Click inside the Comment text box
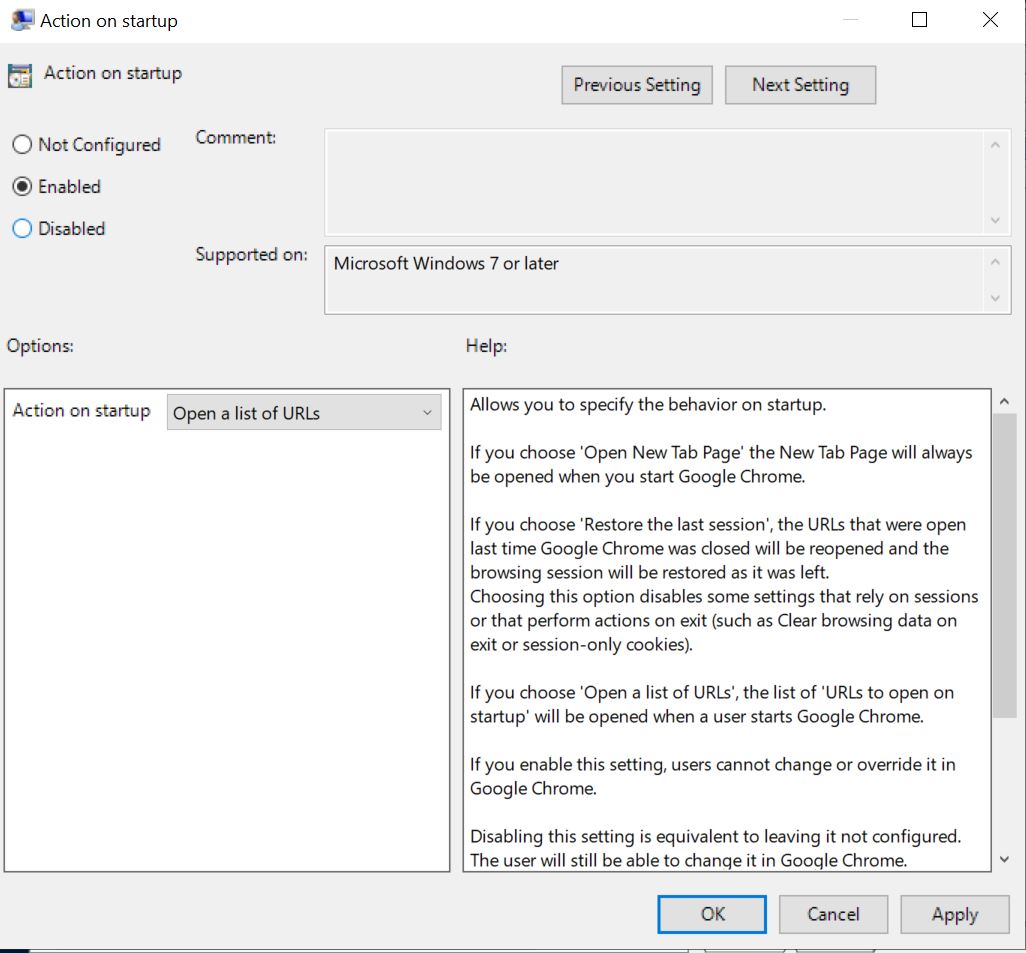Image resolution: width=1026 pixels, height=953 pixels. coord(655,182)
